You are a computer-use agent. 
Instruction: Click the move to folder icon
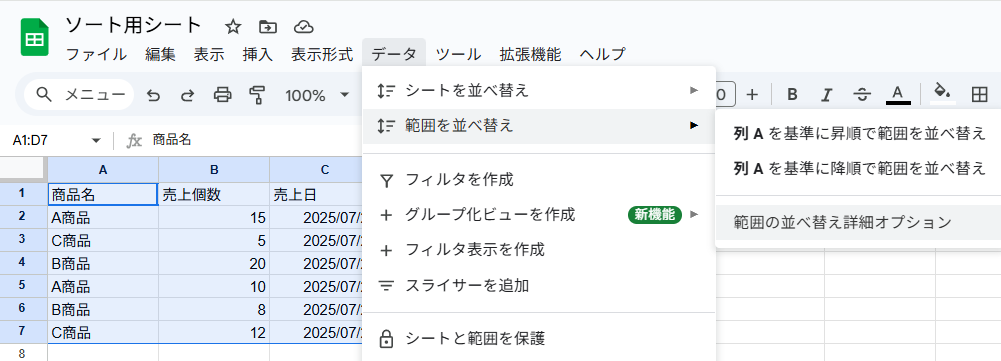268,26
